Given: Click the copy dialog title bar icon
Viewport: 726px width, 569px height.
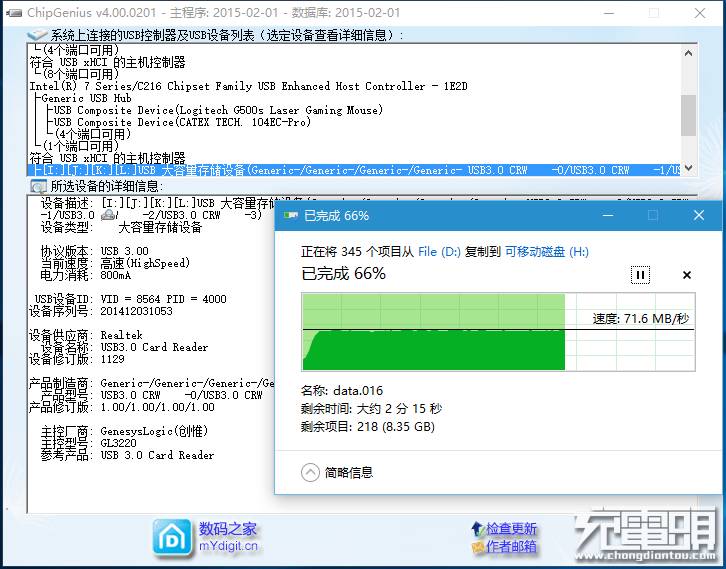Looking at the screenshot, I should pyautogui.click(x=291, y=215).
